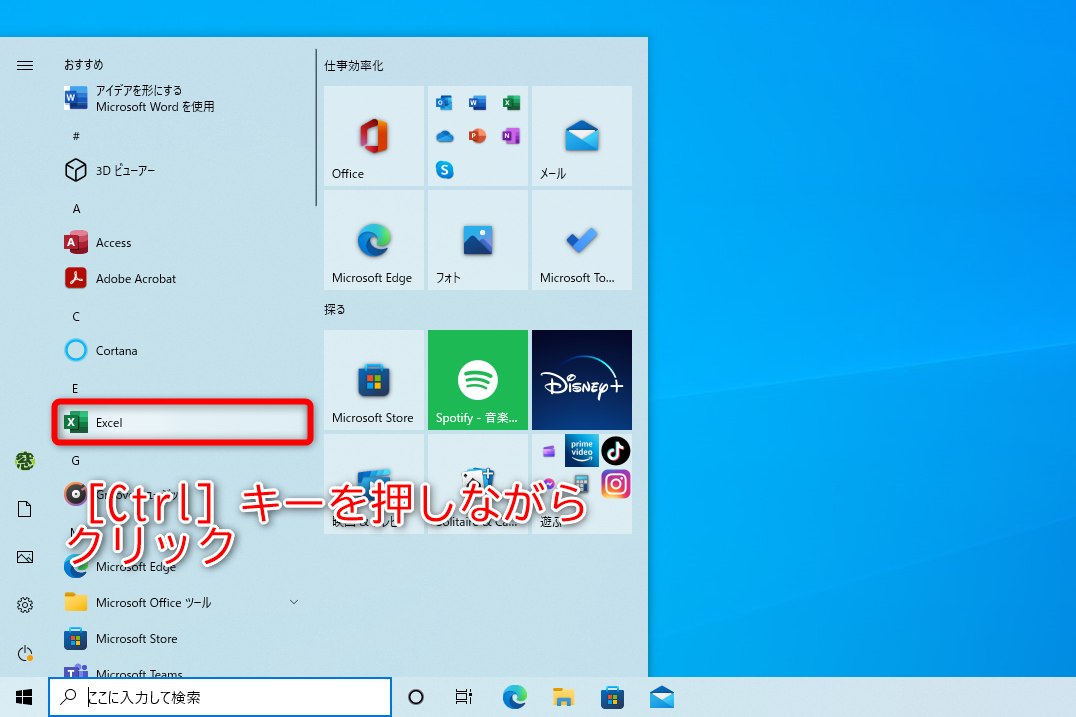Viewport: 1076px width, 717px height.
Task: Launch File Explorer from the taskbar
Action: coord(563,697)
